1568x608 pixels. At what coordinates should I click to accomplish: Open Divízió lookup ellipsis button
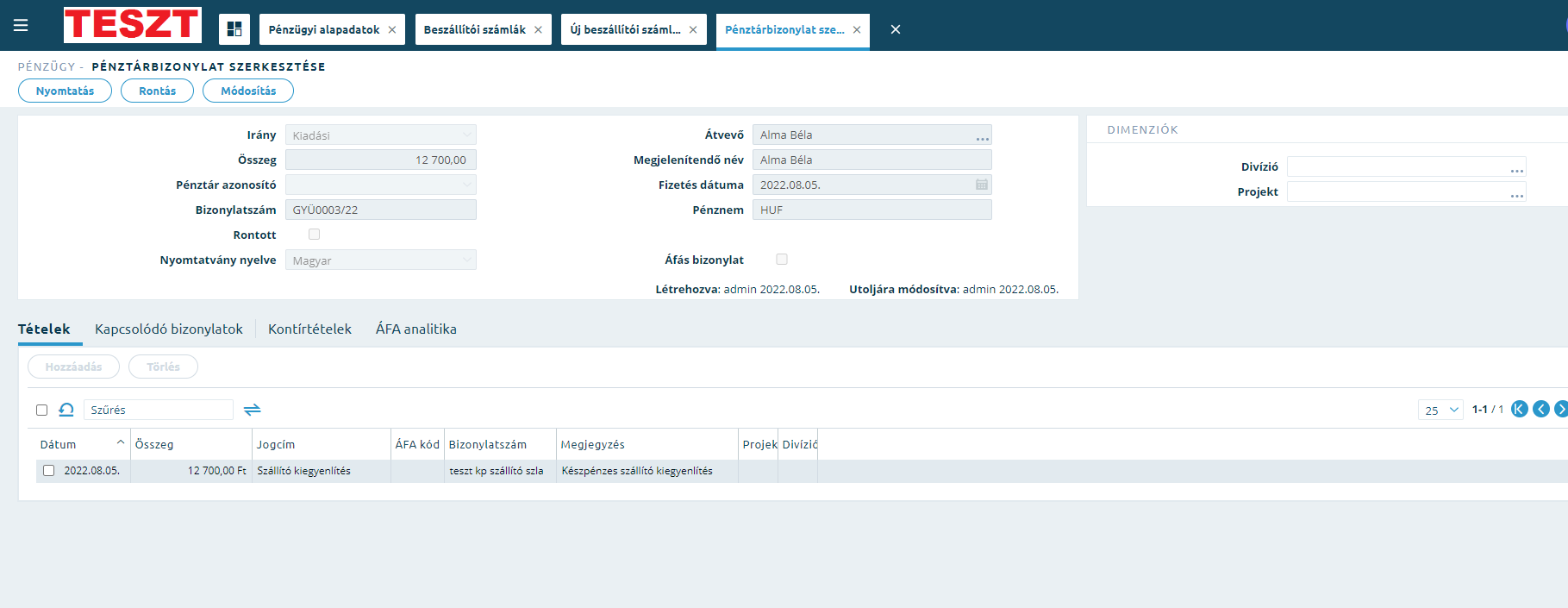click(x=1516, y=170)
